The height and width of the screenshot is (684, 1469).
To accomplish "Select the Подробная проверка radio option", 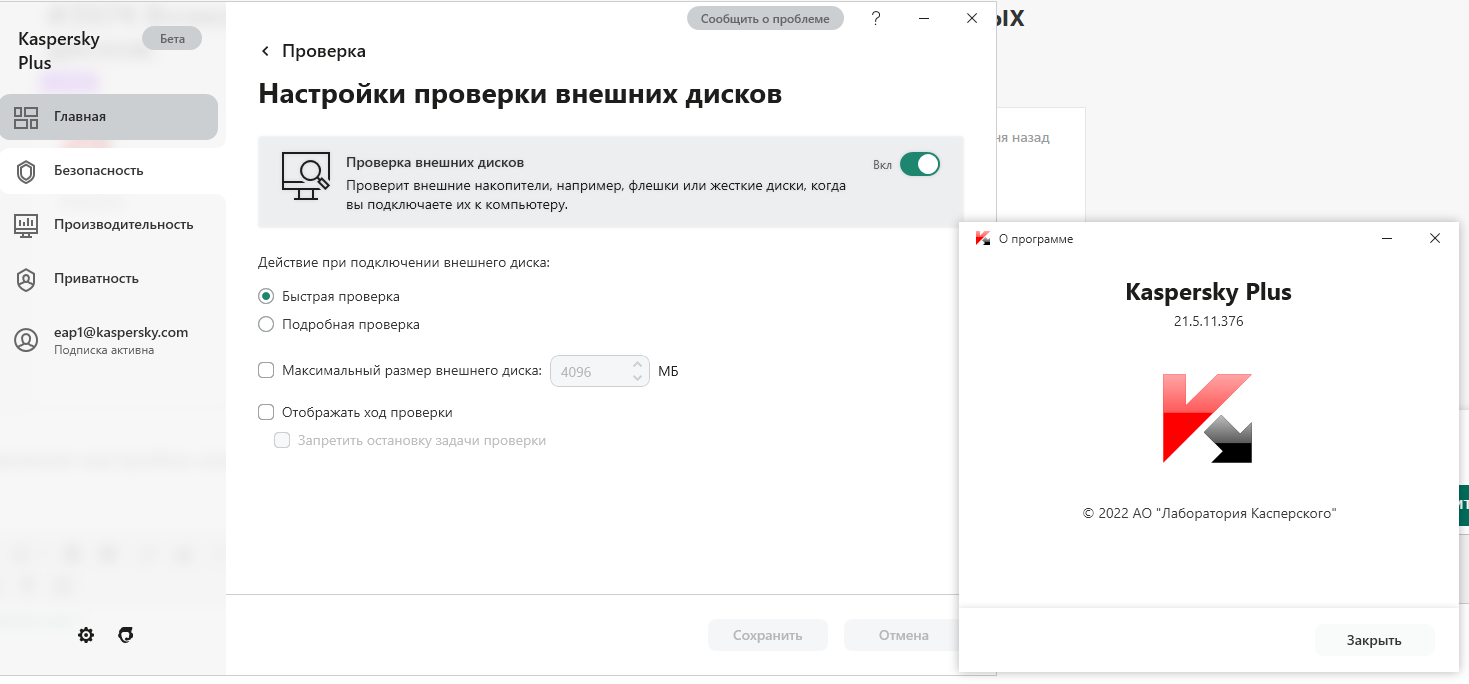I will tap(266, 325).
